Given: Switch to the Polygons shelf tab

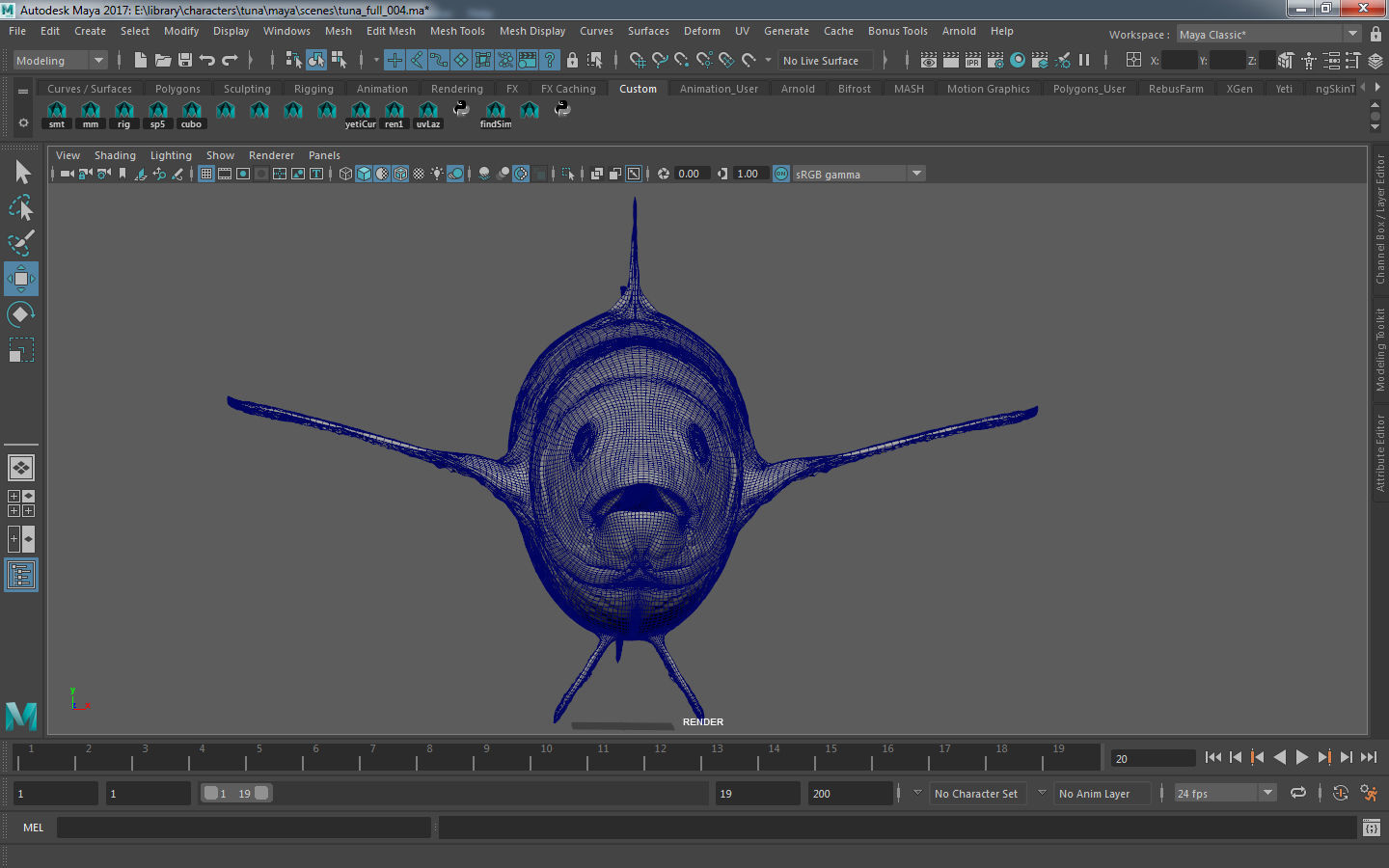Looking at the screenshot, I should (x=178, y=89).
